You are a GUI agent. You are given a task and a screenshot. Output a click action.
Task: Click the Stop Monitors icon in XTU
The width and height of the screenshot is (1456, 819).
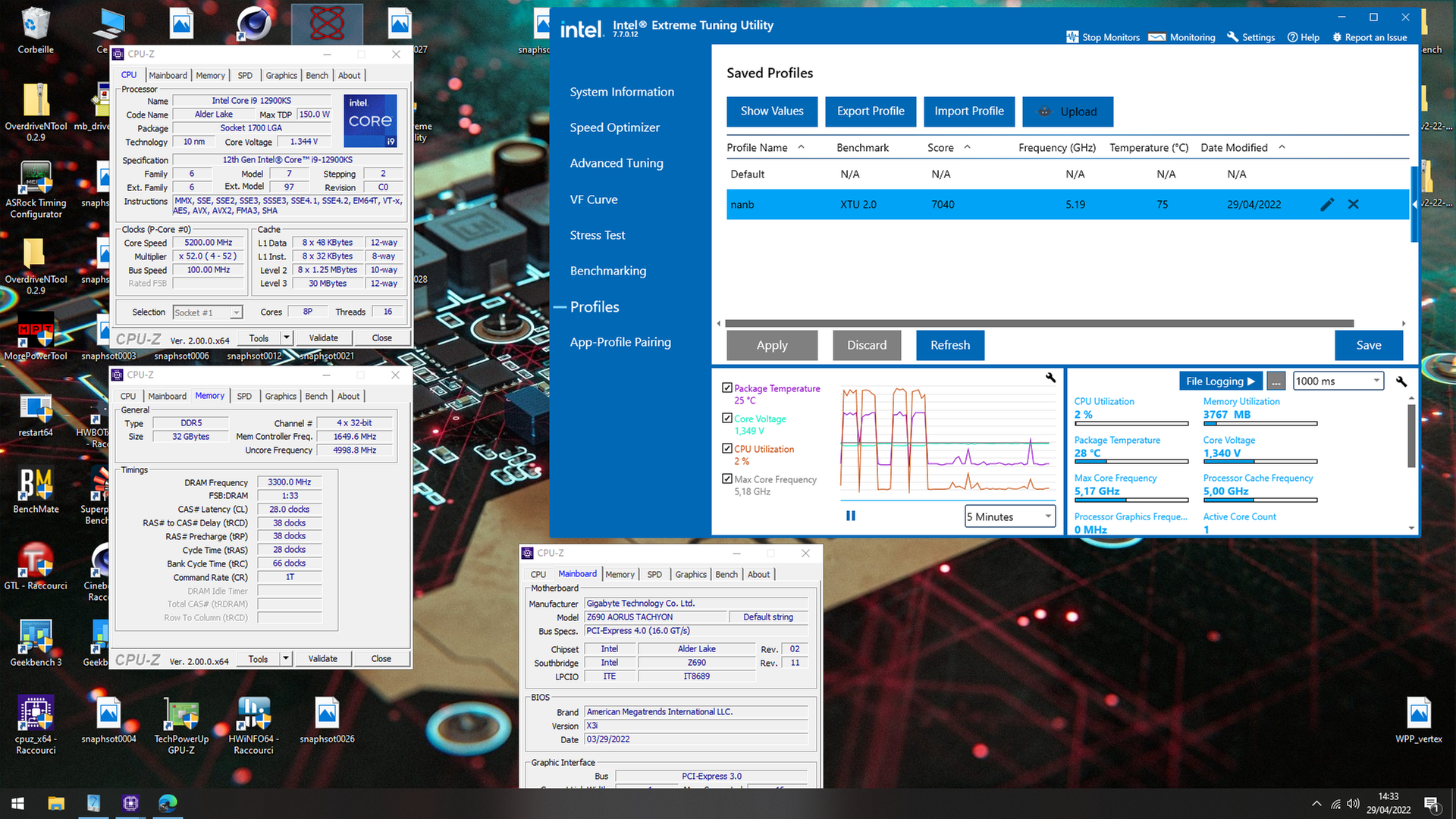tap(1072, 37)
